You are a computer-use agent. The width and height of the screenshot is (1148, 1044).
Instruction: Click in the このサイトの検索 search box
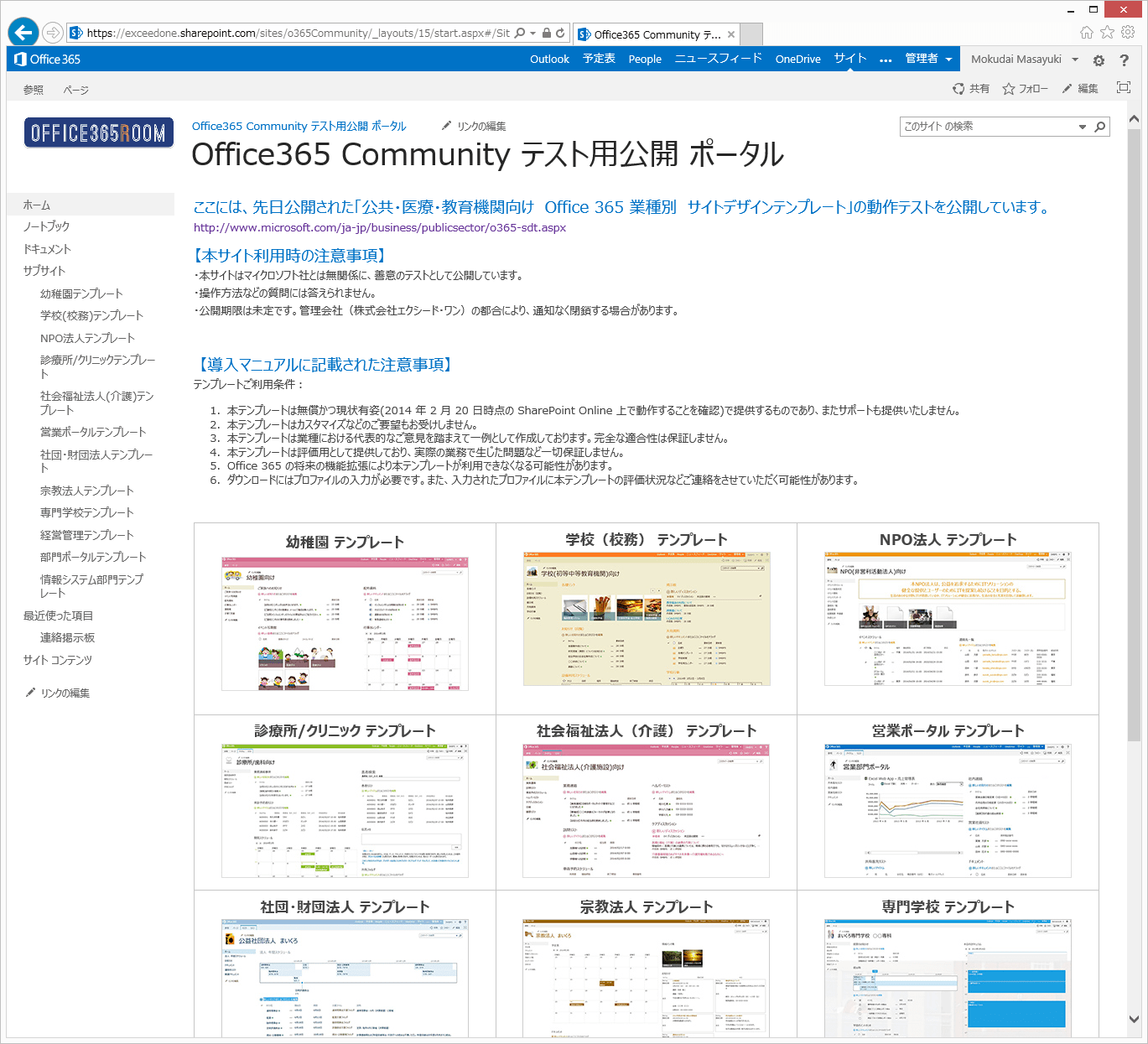click(x=988, y=127)
